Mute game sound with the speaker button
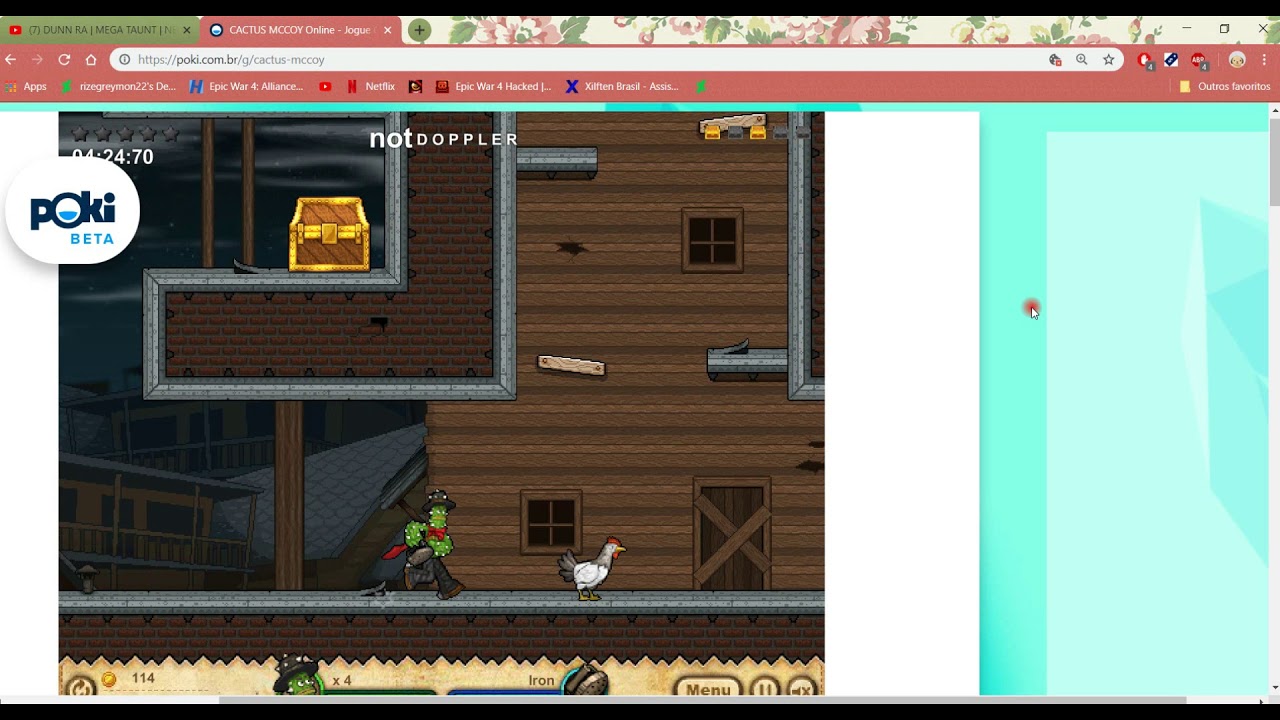Viewport: 1280px width, 720px height. 801,688
